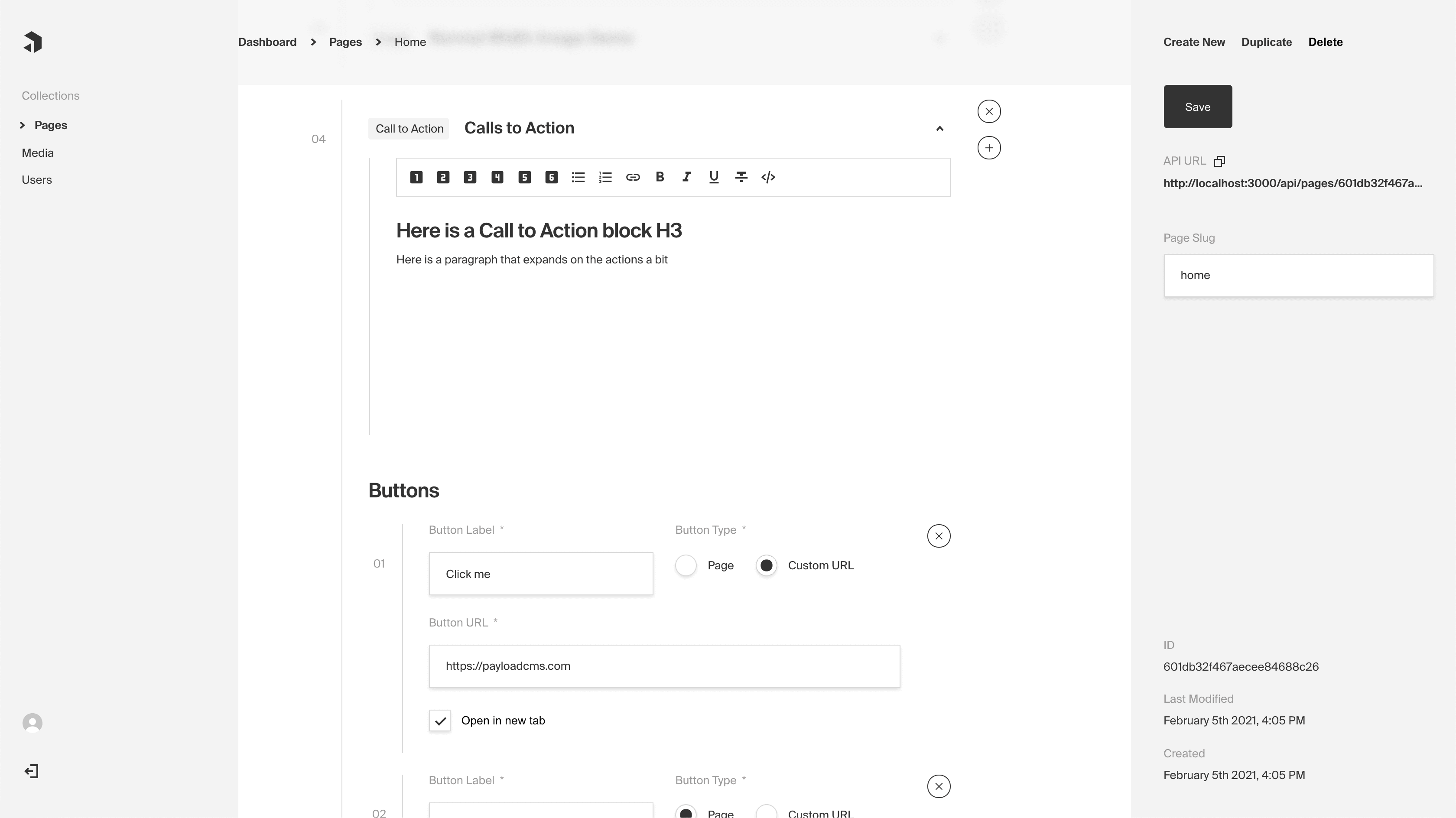Open the user account avatar

tap(32, 723)
